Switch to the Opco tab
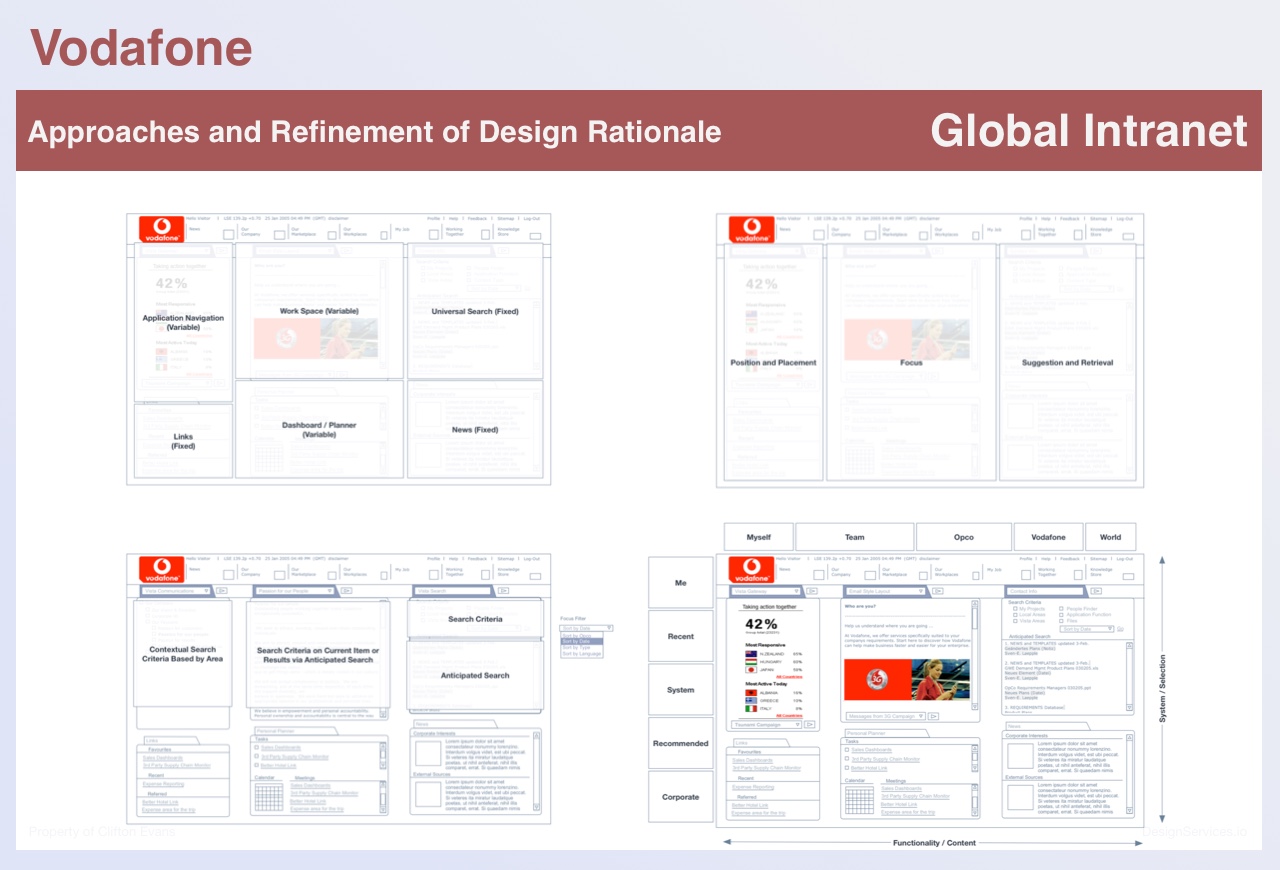1280x870 pixels. 963,537
